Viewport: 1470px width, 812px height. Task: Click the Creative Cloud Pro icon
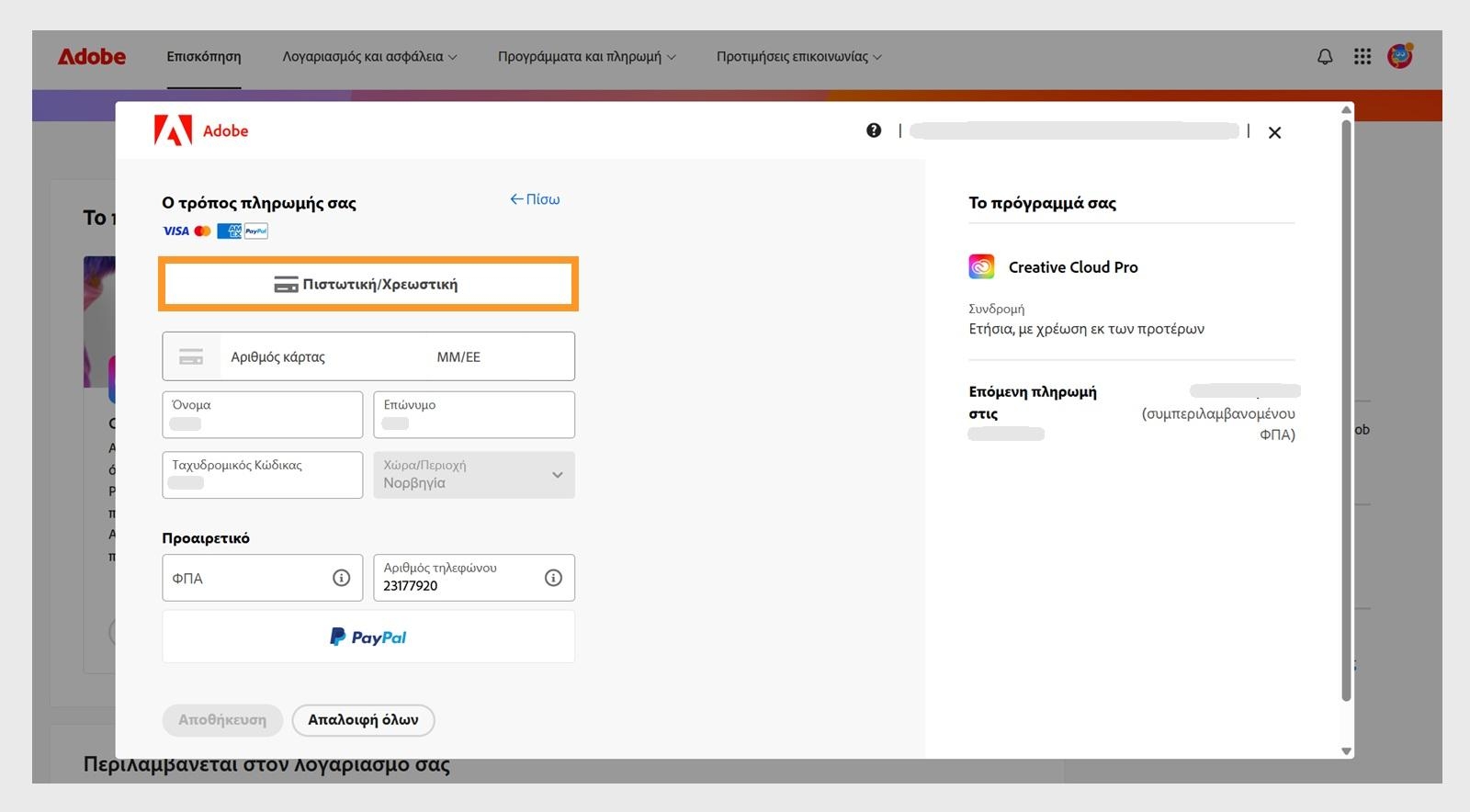(x=981, y=266)
